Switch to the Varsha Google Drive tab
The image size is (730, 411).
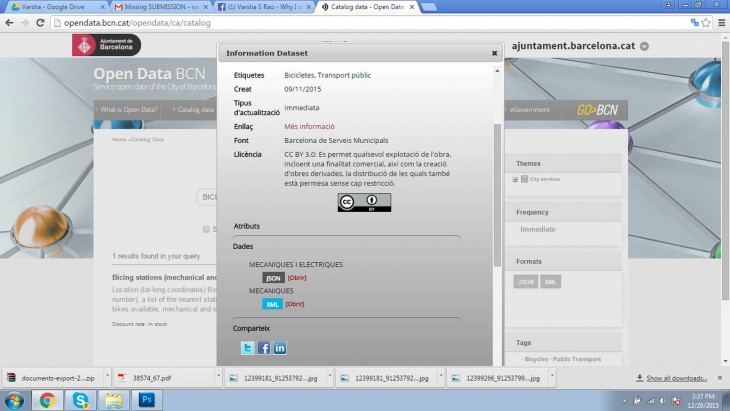(50, 6)
